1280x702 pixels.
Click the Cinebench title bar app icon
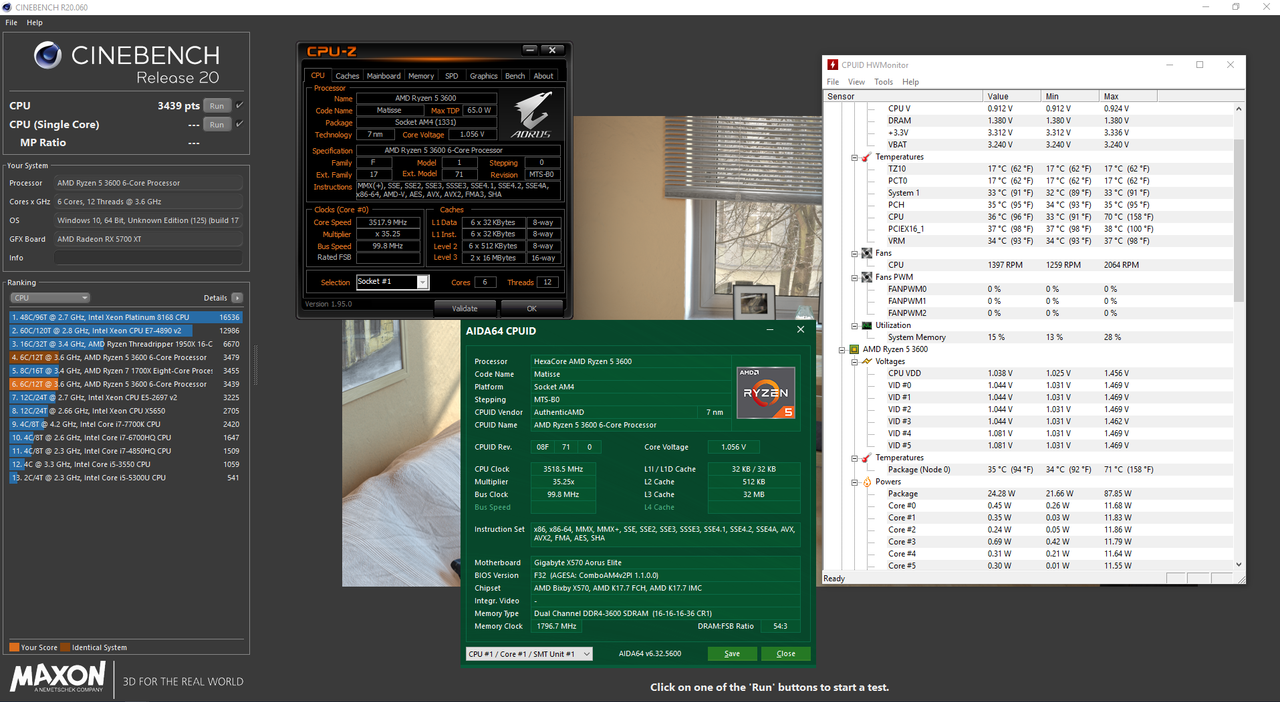point(8,7)
